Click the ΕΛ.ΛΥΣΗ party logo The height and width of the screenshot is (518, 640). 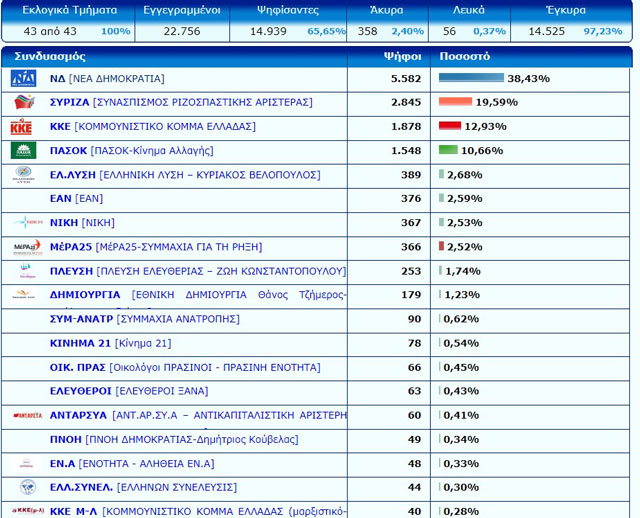[24, 175]
